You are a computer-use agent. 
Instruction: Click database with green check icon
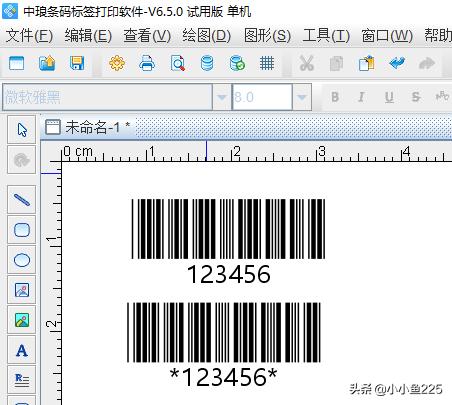tap(237, 63)
